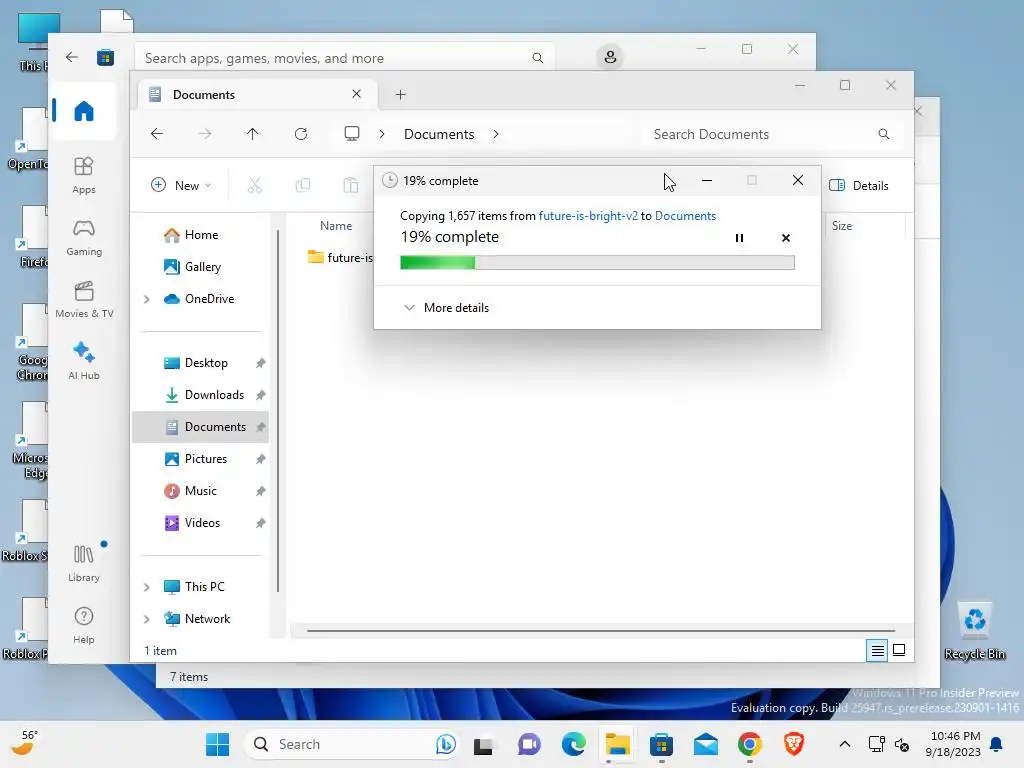Go back in File Explorer
This screenshot has height=768, width=1024.
pyautogui.click(x=157, y=134)
